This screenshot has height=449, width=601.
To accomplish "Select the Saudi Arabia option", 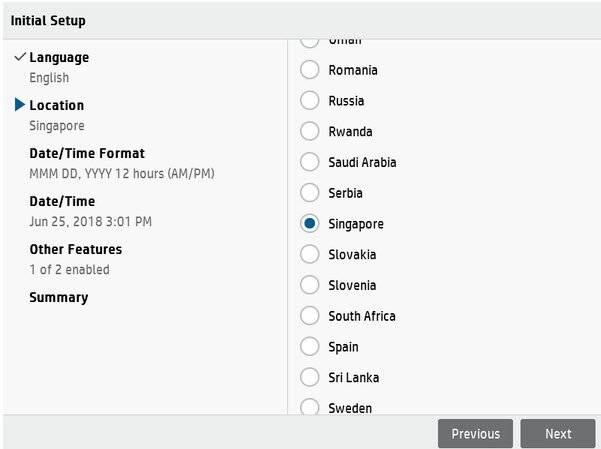I will 310,162.
